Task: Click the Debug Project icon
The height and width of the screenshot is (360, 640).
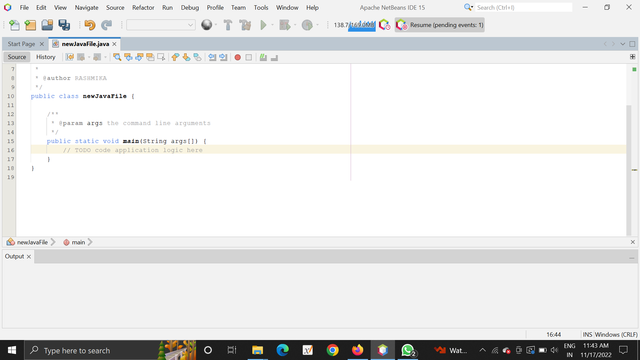Action: (x=284, y=25)
